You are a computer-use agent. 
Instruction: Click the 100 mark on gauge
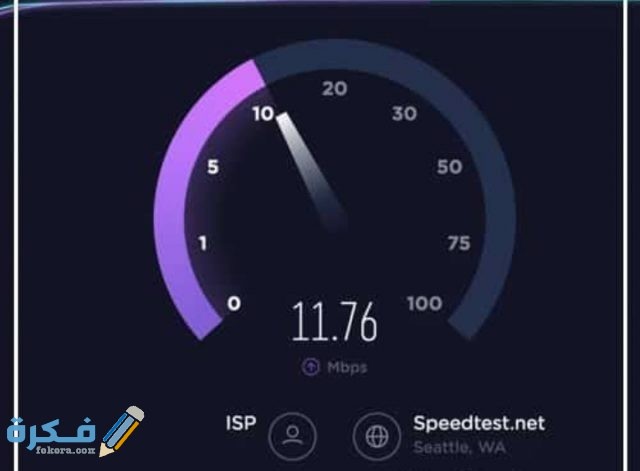(x=424, y=303)
